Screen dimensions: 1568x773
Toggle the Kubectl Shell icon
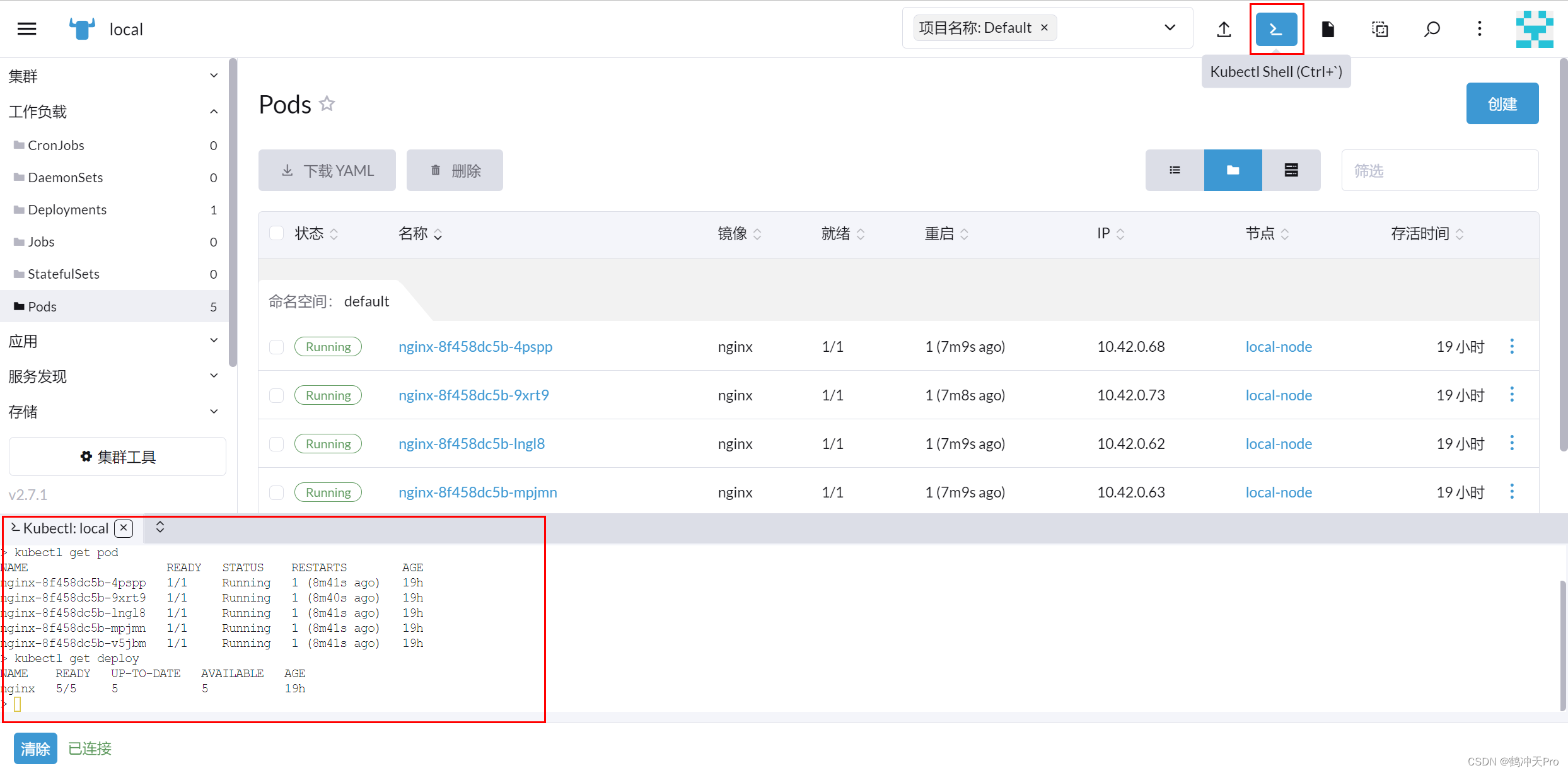pyautogui.click(x=1276, y=29)
